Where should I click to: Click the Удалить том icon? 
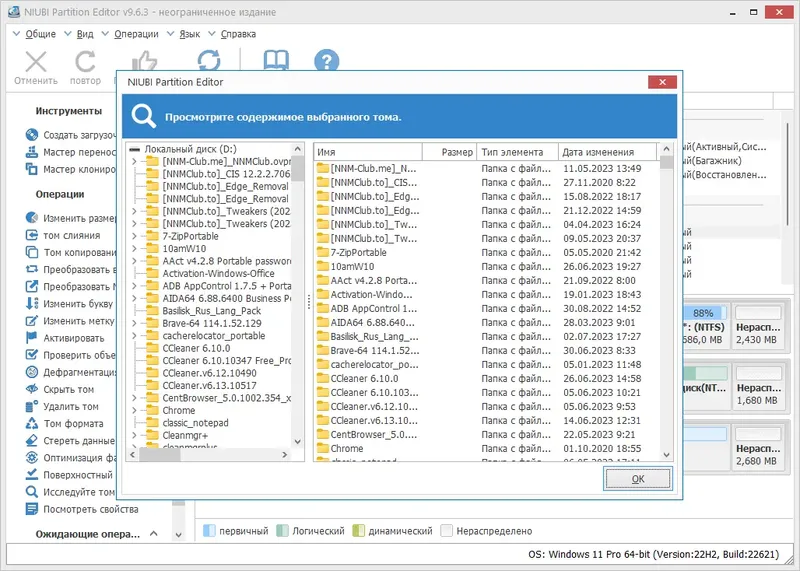pos(32,406)
